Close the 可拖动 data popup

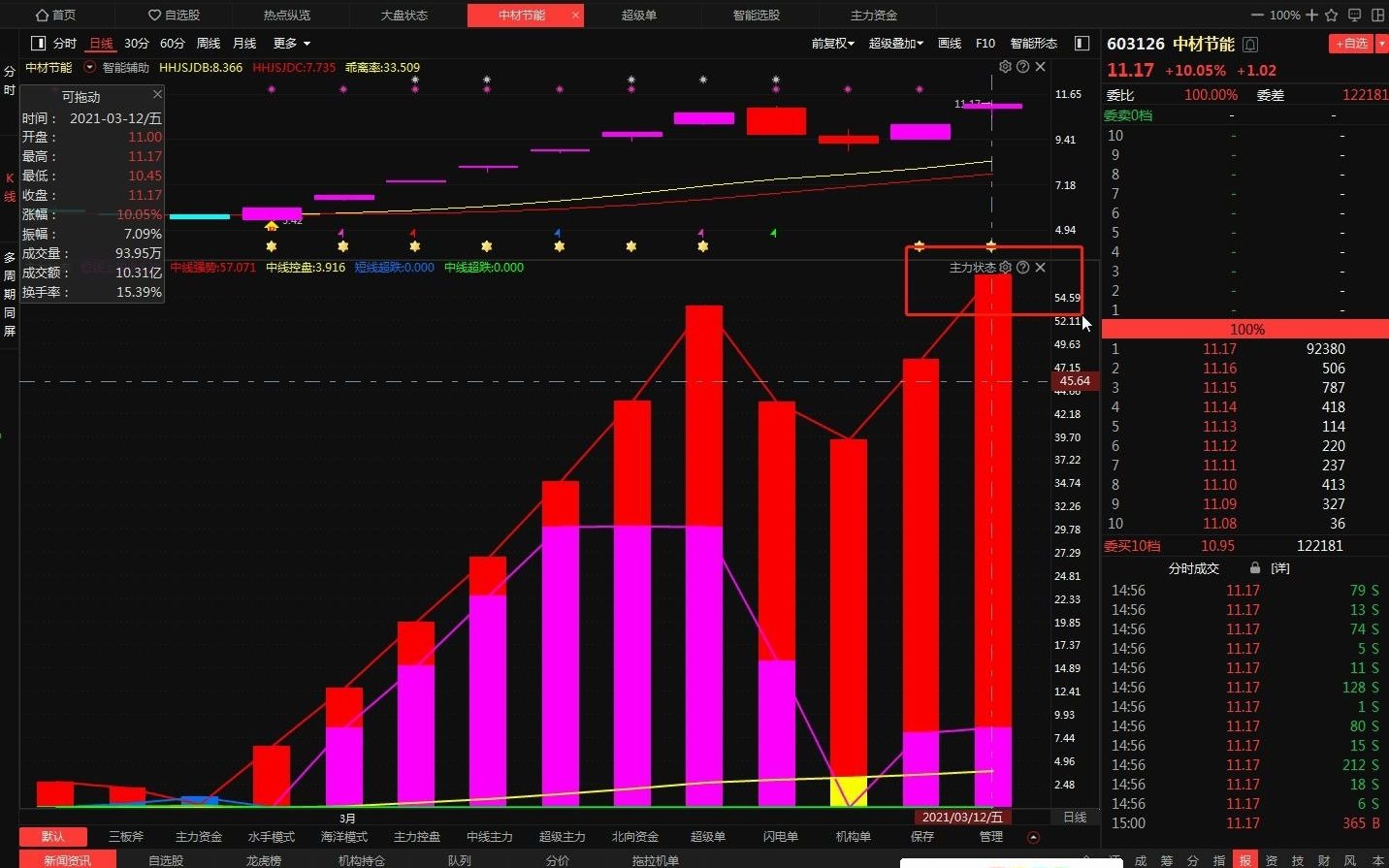click(157, 94)
